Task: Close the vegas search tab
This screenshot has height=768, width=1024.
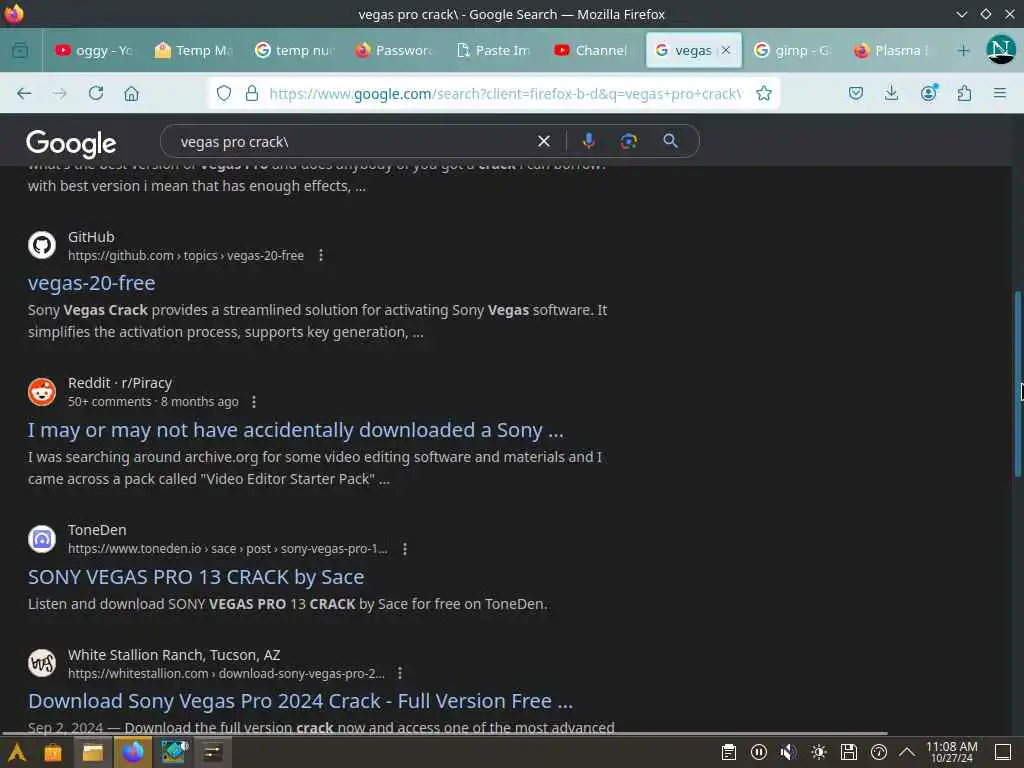Action: (726, 50)
